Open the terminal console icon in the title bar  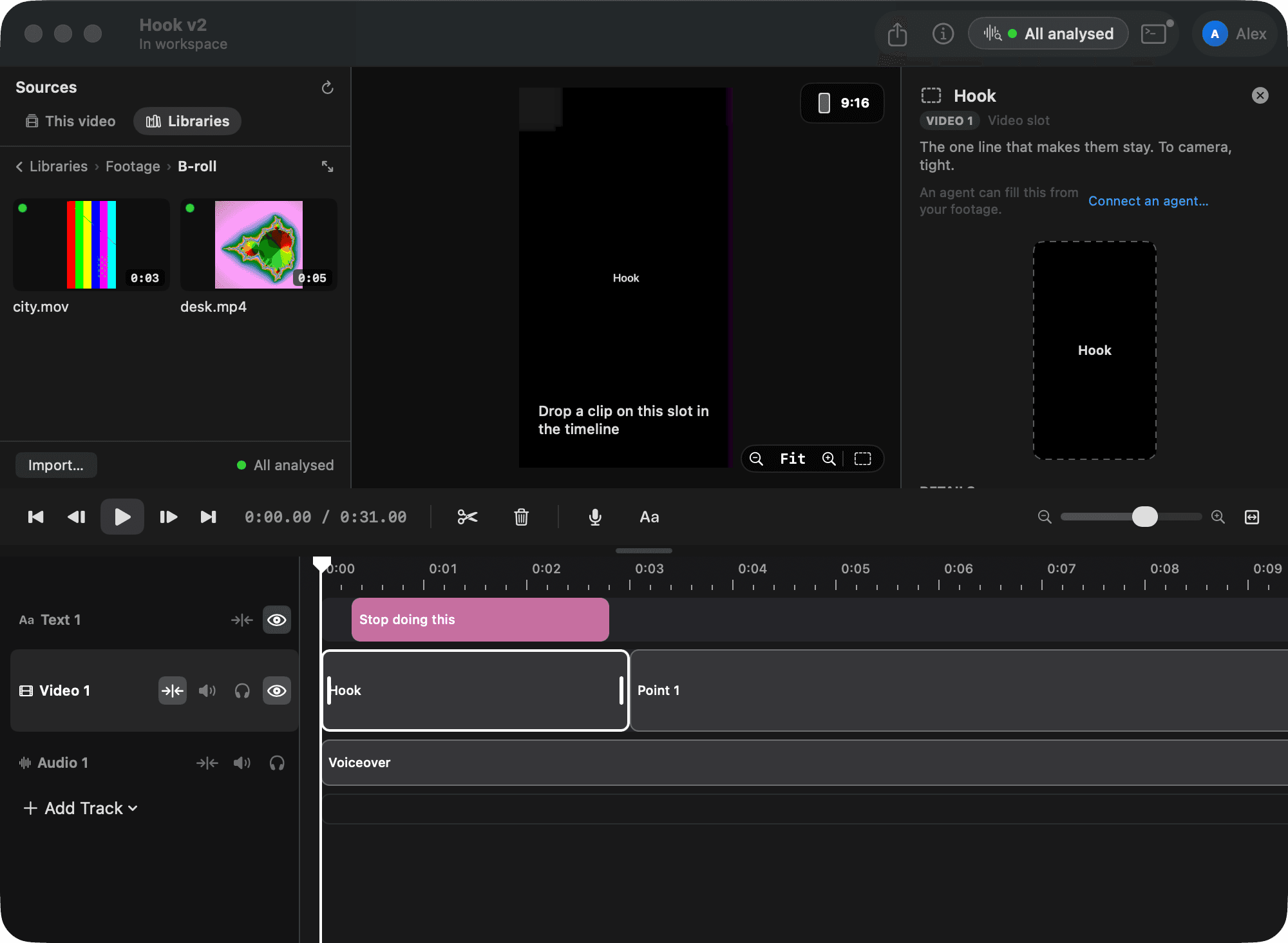[1153, 33]
